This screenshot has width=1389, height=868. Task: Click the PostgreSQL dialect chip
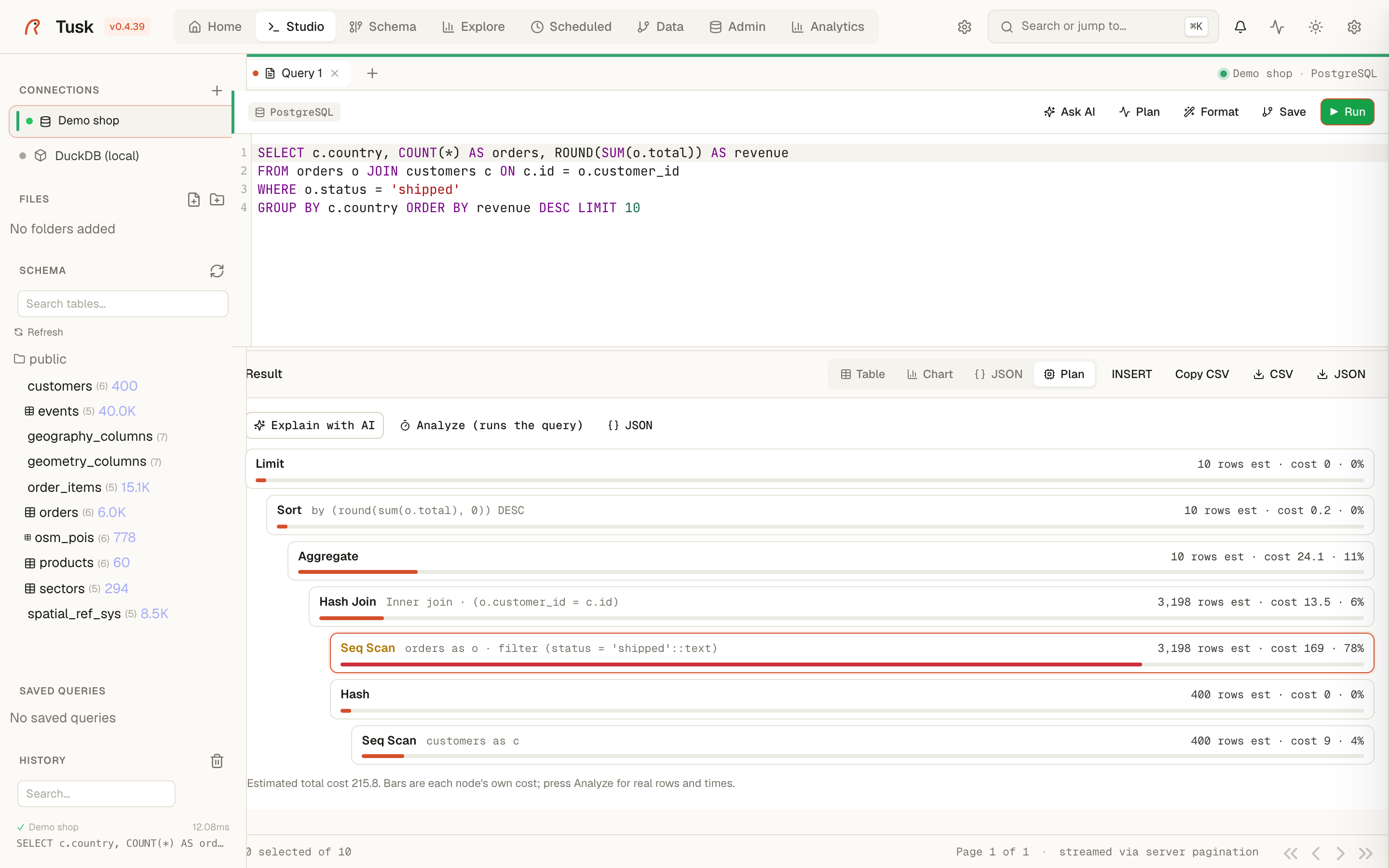click(x=295, y=112)
